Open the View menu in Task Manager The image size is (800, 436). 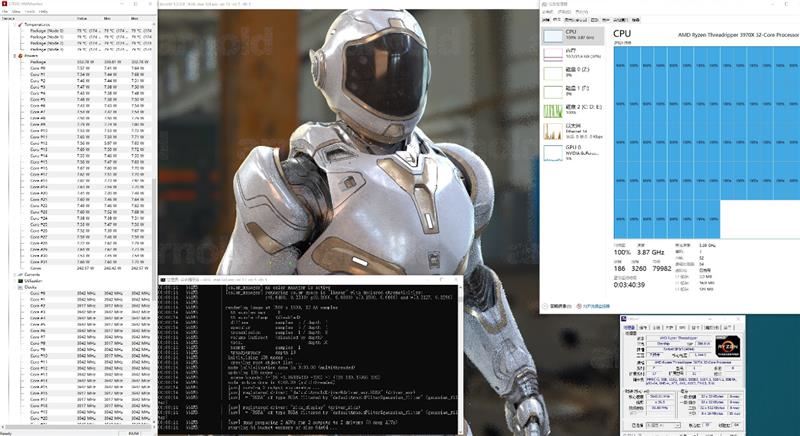click(581, 11)
